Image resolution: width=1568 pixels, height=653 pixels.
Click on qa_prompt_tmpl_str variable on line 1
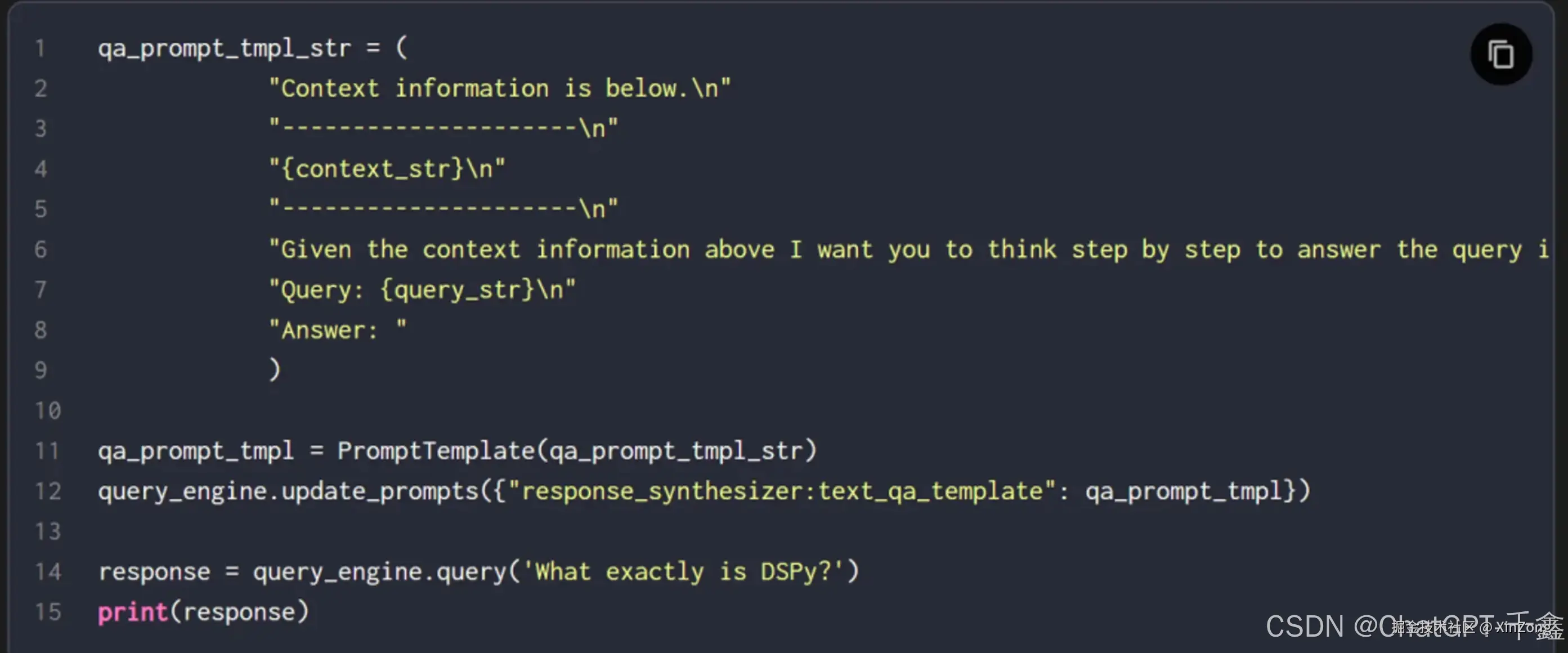pyautogui.click(x=225, y=48)
